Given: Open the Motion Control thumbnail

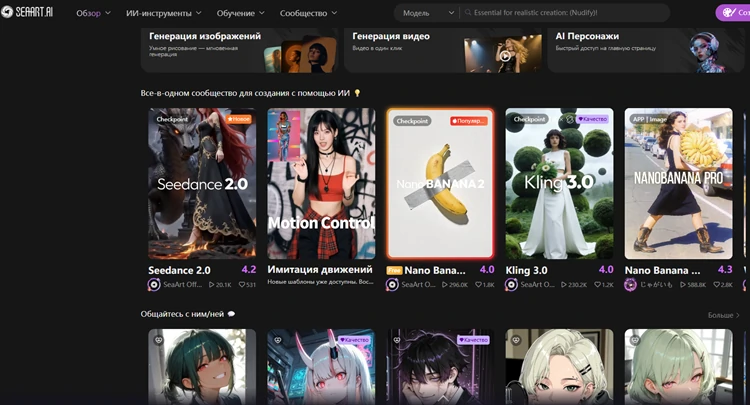Looking at the screenshot, I should point(321,183).
